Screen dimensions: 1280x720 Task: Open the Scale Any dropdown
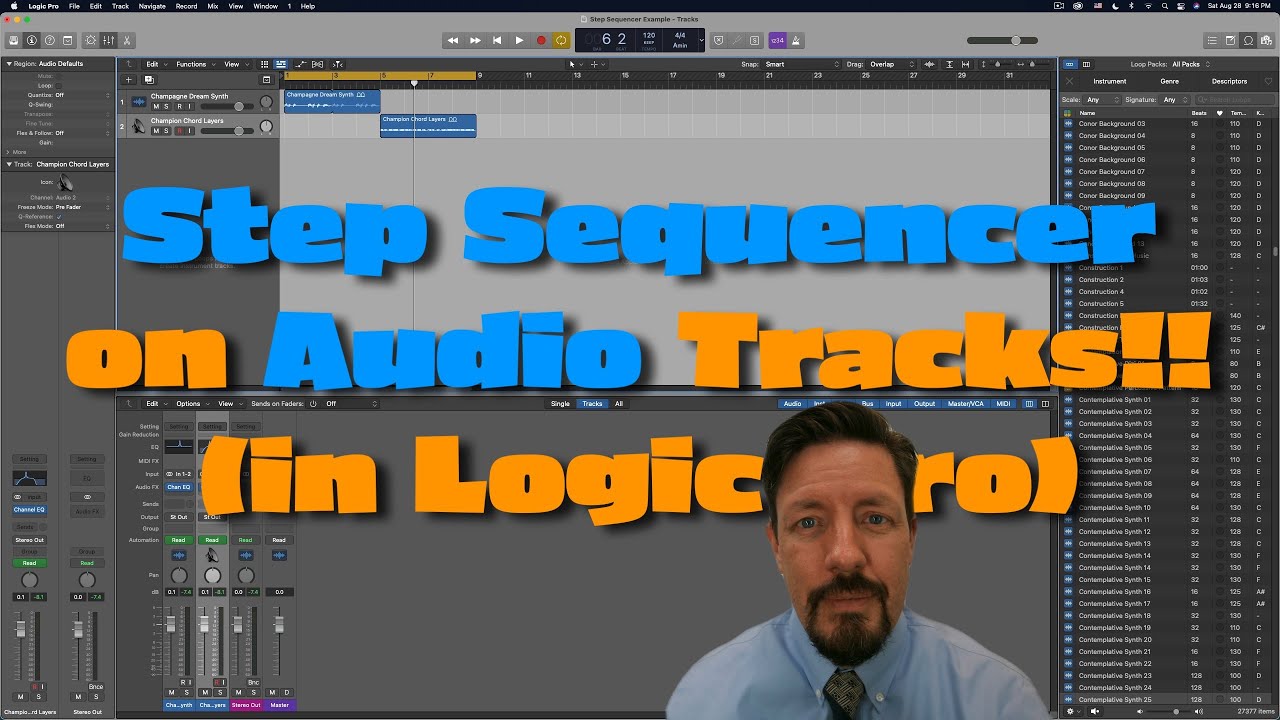(1100, 100)
